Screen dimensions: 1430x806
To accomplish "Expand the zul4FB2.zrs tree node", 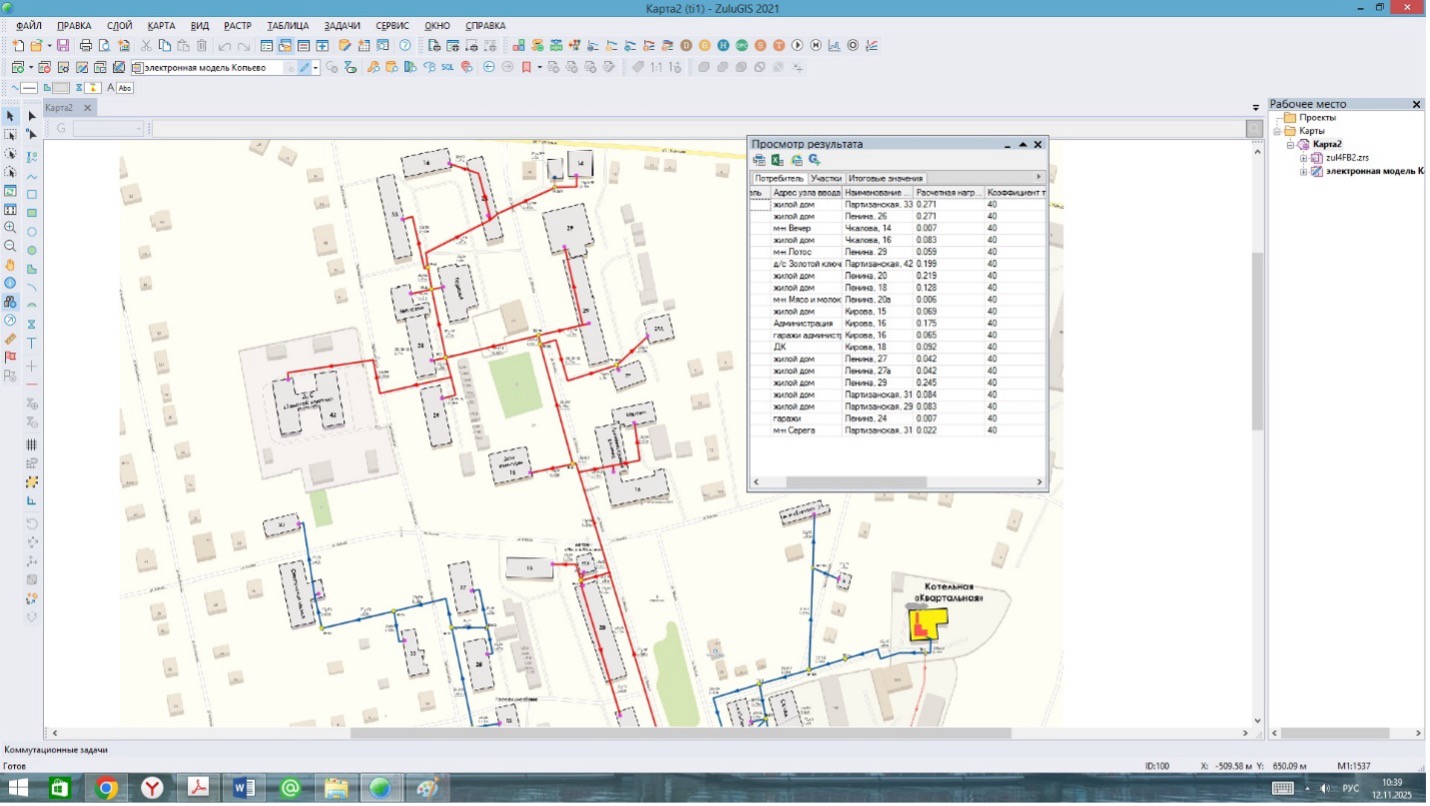I will coord(1304,158).
